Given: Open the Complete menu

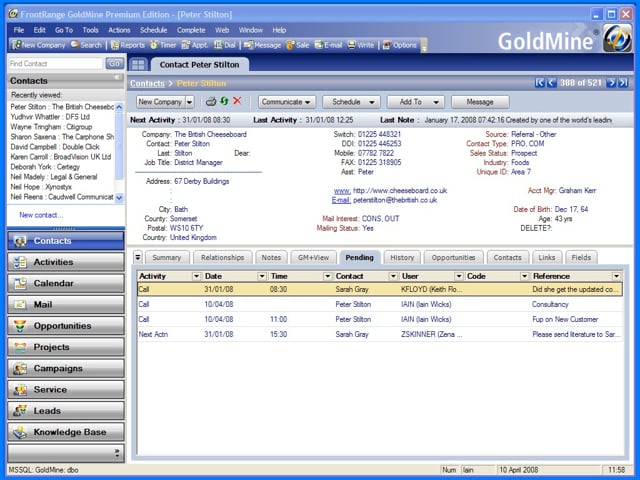Looking at the screenshot, I should click(191, 30).
